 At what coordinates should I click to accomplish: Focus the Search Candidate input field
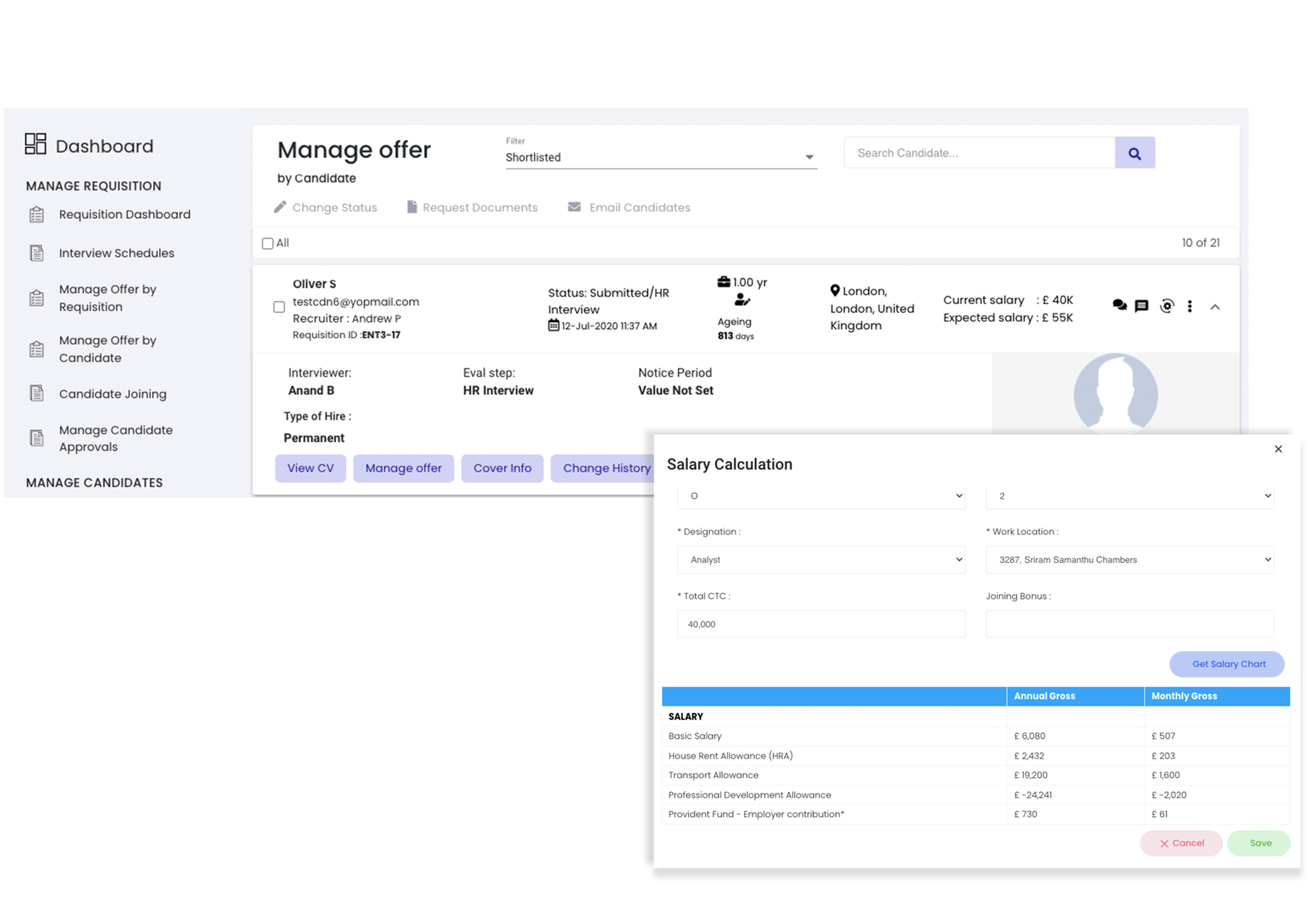pos(979,153)
